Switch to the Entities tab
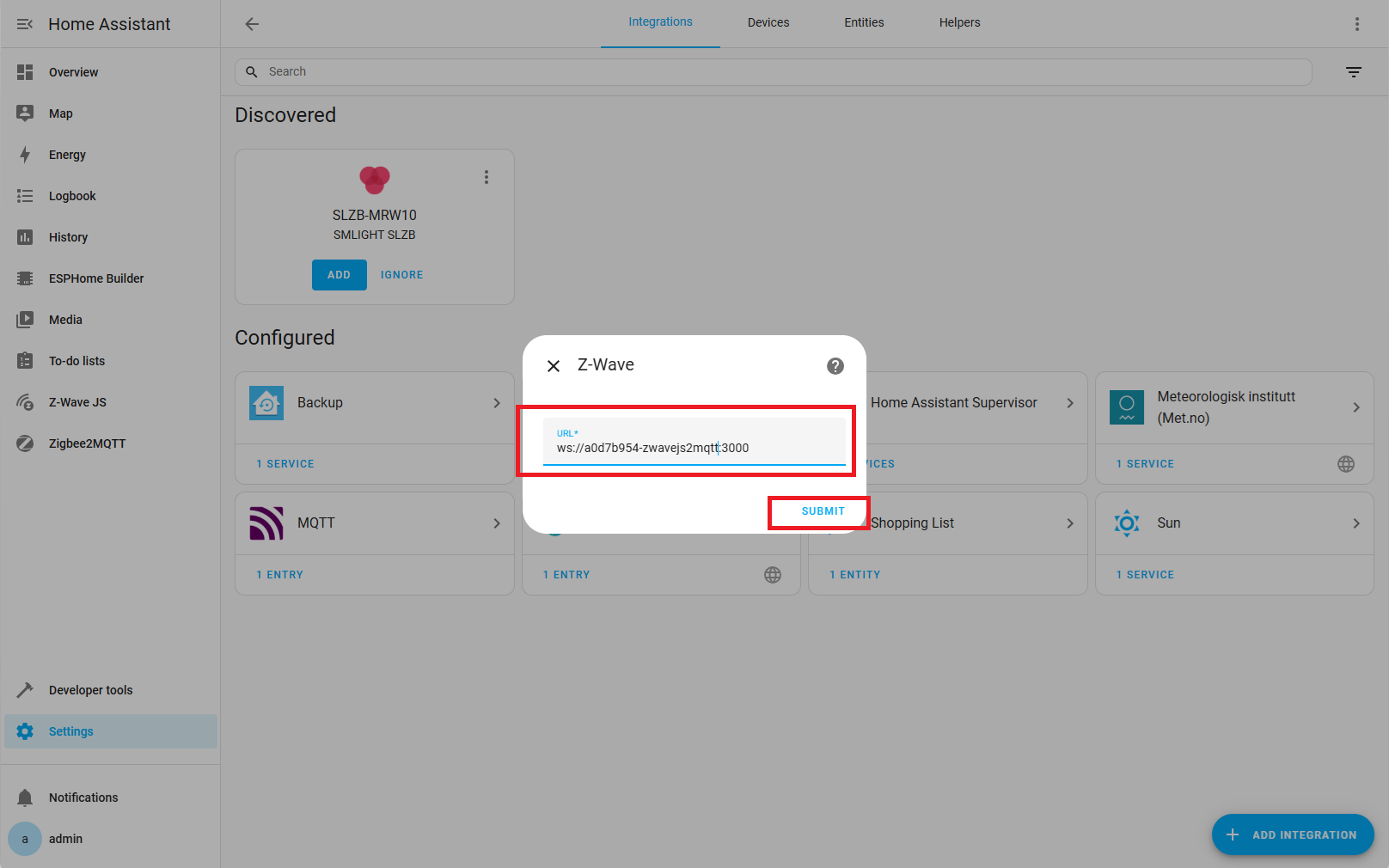The image size is (1389, 868). (864, 22)
